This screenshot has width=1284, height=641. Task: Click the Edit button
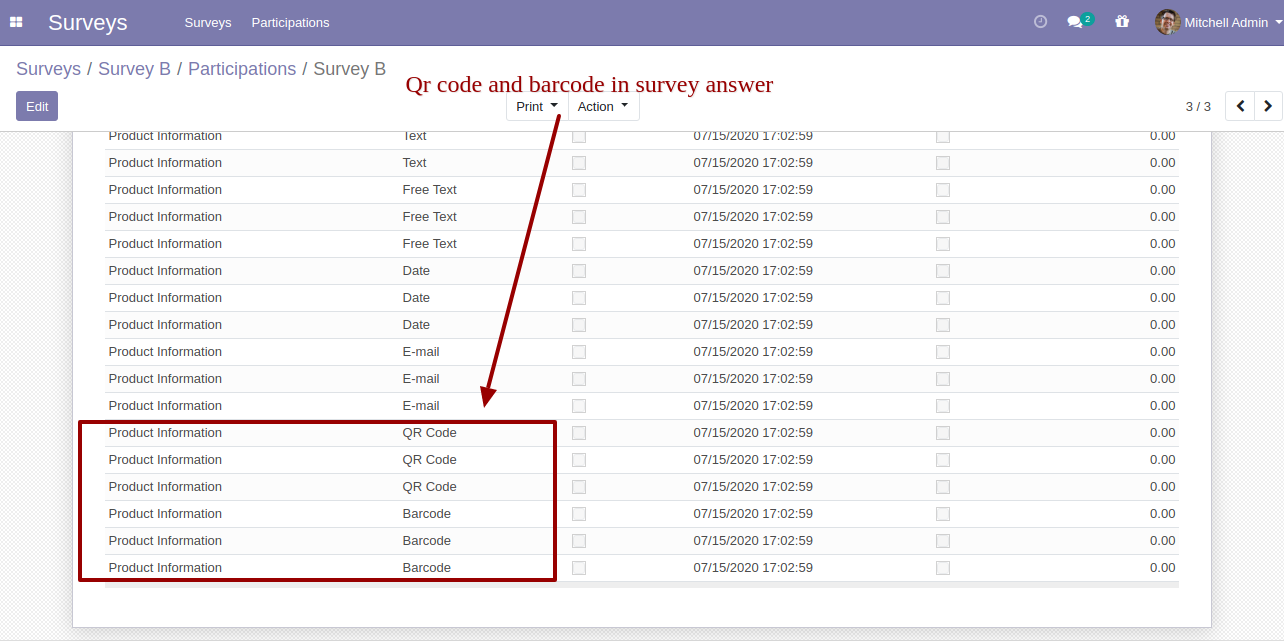(x=37, y=106)
